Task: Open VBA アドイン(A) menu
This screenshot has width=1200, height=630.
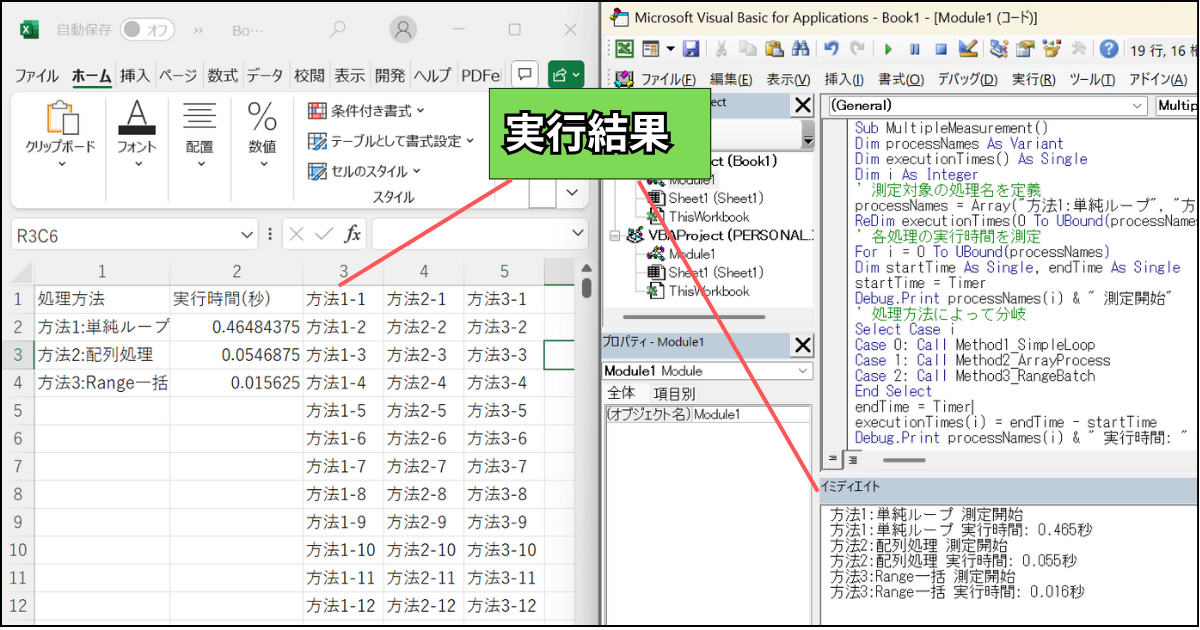Action: click(1158, 79)
